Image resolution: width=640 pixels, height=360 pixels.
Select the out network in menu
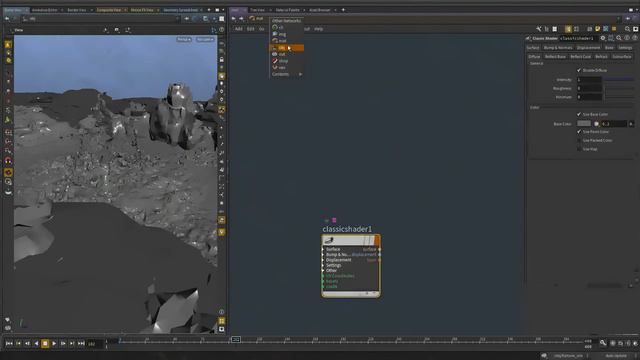287,54
